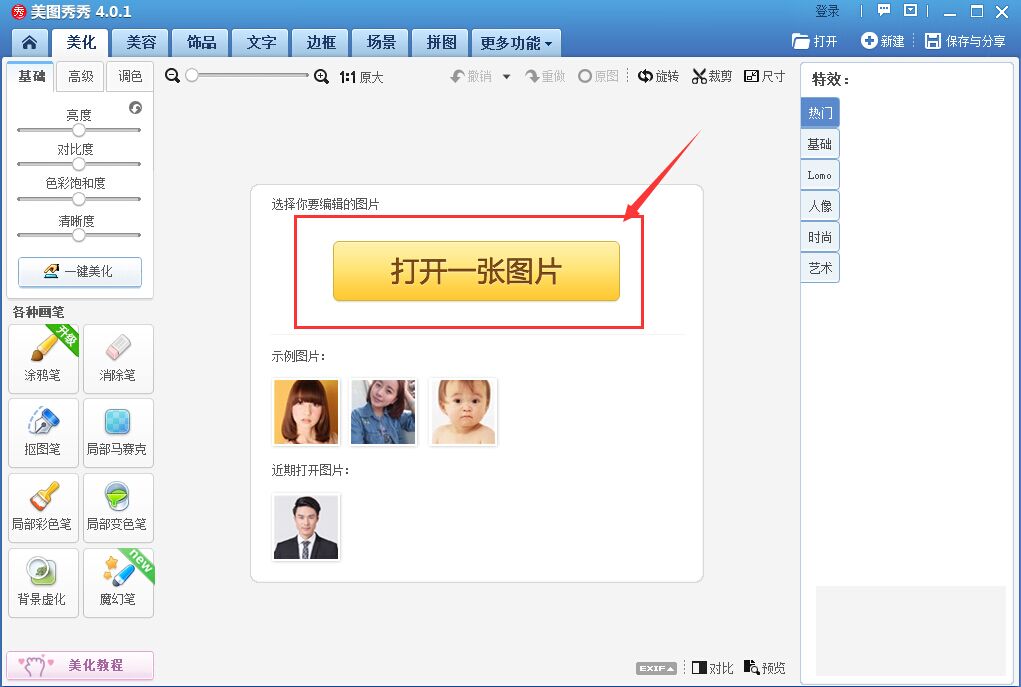This screenshot has height=687, width=1021.
Task: Expand the 更多功能 dropdown menu
Action: pos(516,43)
